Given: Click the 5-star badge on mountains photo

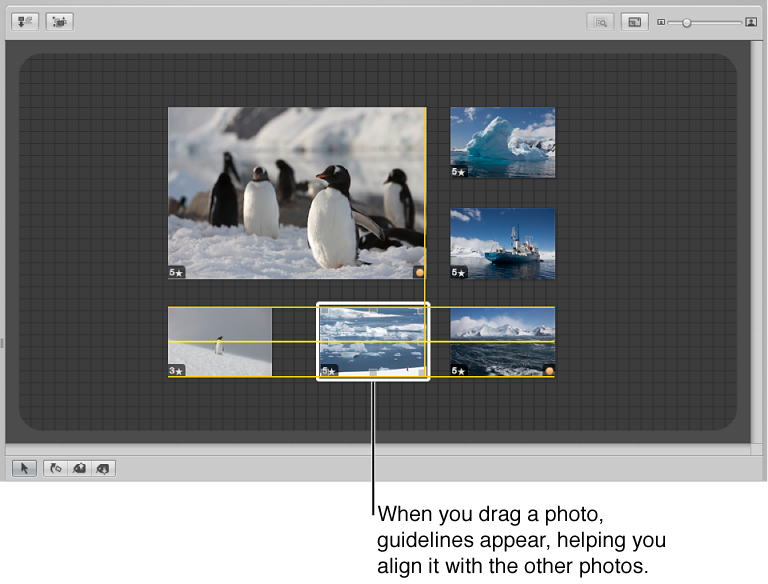Looking at the screenshot, I should [x=459, y=371].
